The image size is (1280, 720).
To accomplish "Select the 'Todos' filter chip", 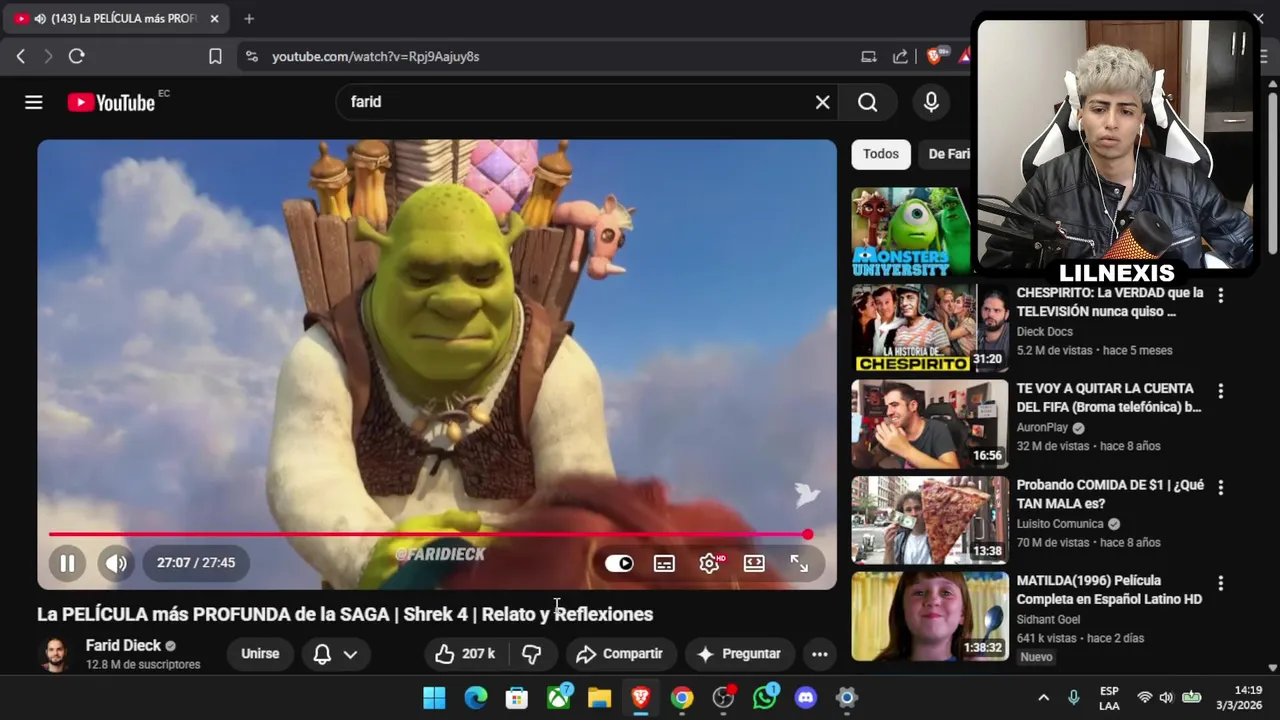I will click(x=881, y=154).
